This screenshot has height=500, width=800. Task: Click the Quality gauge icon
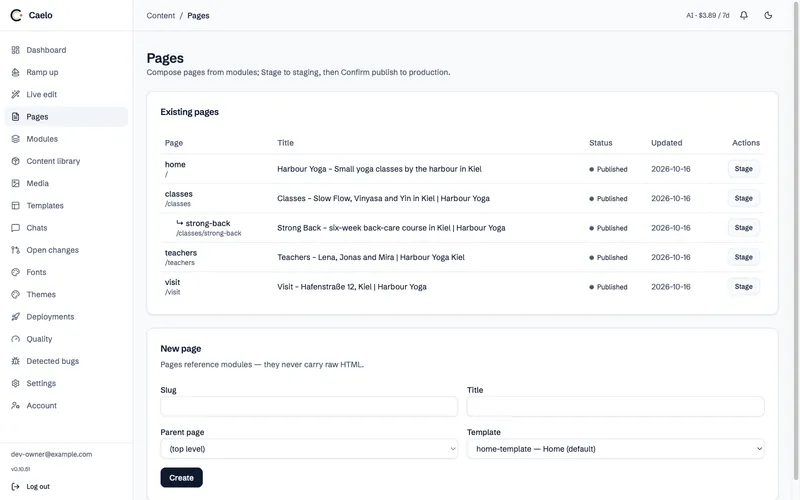point(15,339)
